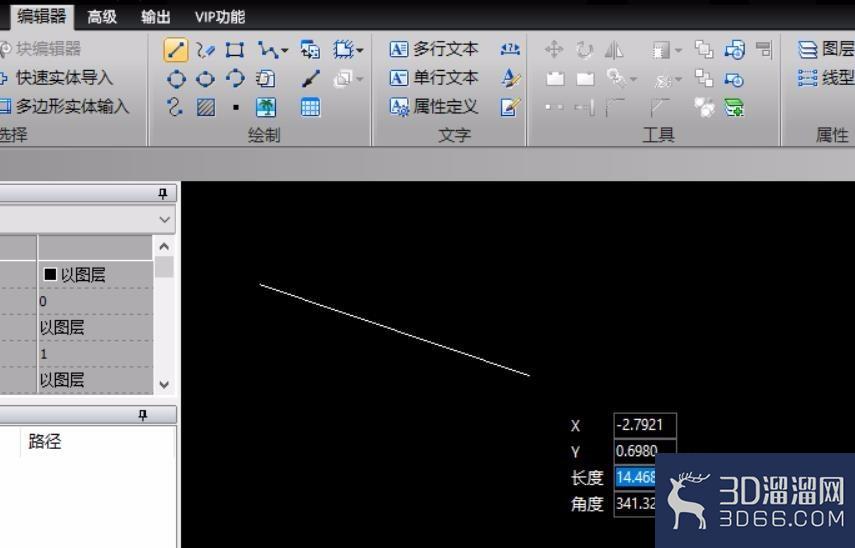
Task: Click the blue rectangle-with-clock icon
Action: (x=734, y=80)
